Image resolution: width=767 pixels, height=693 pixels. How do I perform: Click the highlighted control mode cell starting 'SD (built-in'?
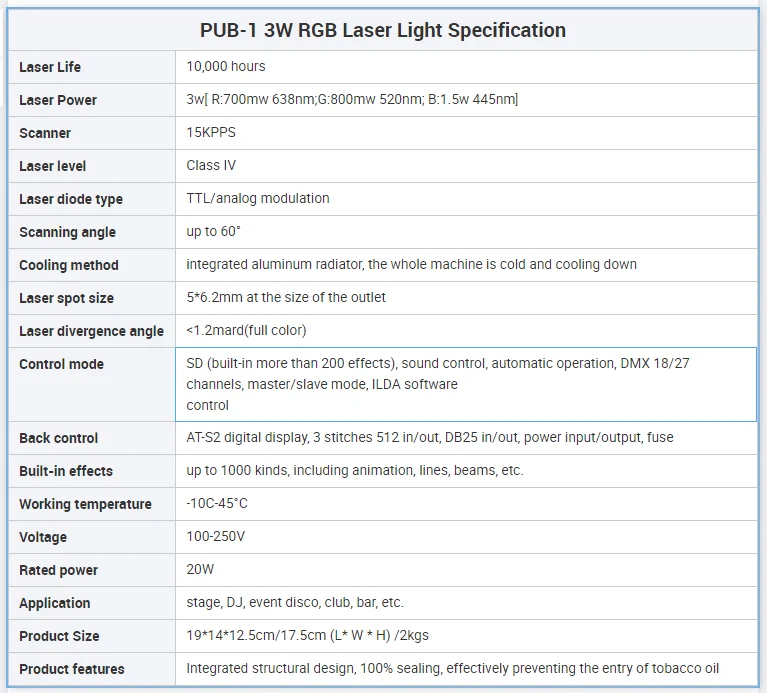[x=466, y=384]
